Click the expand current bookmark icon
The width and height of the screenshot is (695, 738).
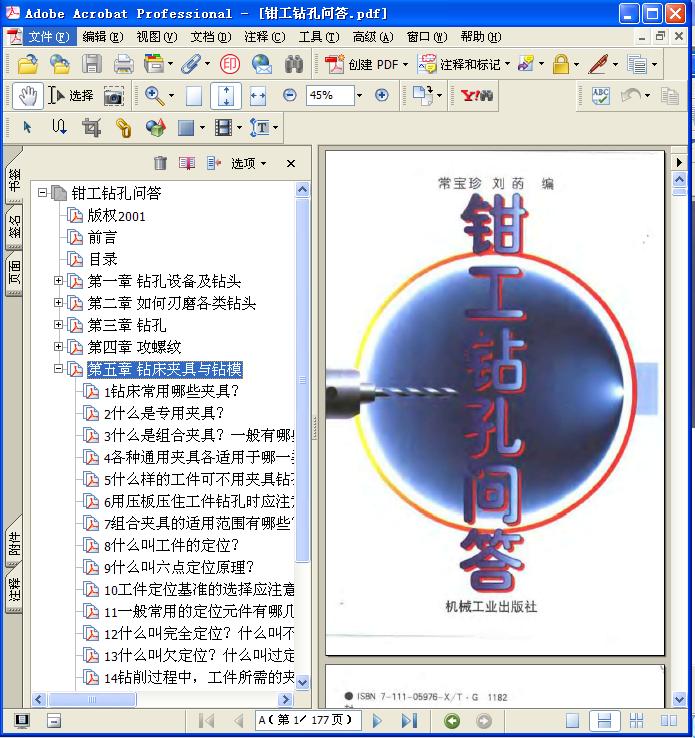pyautogui.click(x=214, y=163)
